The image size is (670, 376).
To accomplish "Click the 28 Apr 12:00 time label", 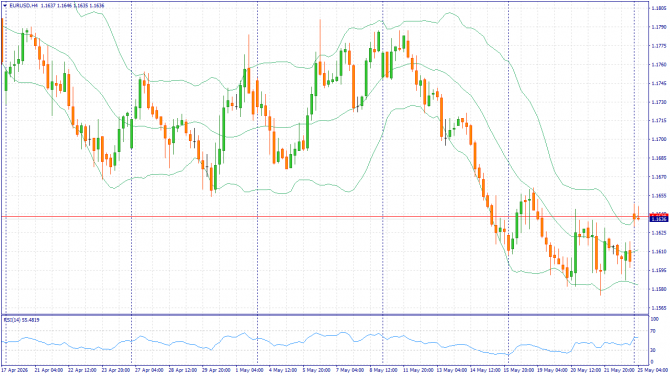I will pyautogui.click(x=183, y=370).
